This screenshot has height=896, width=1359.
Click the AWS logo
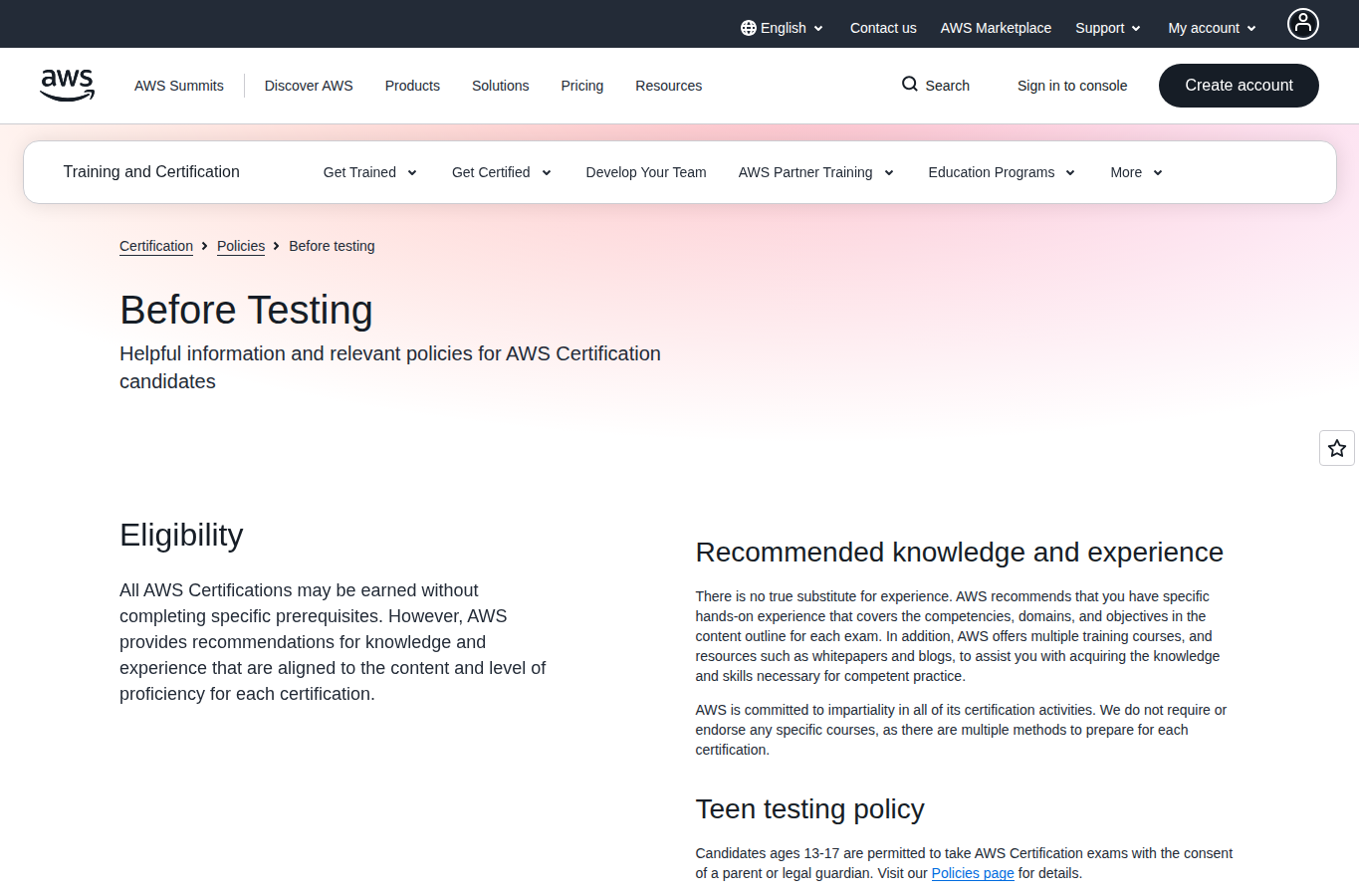(x=67, y=86)
